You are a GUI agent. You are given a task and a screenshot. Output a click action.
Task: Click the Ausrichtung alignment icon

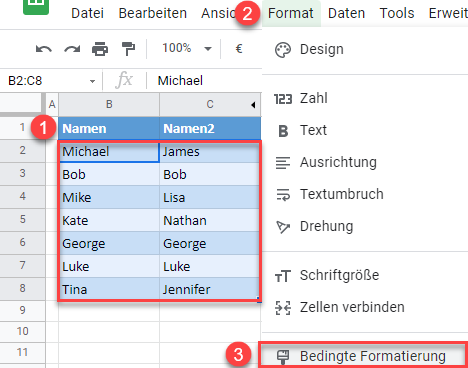click(283, 163)
